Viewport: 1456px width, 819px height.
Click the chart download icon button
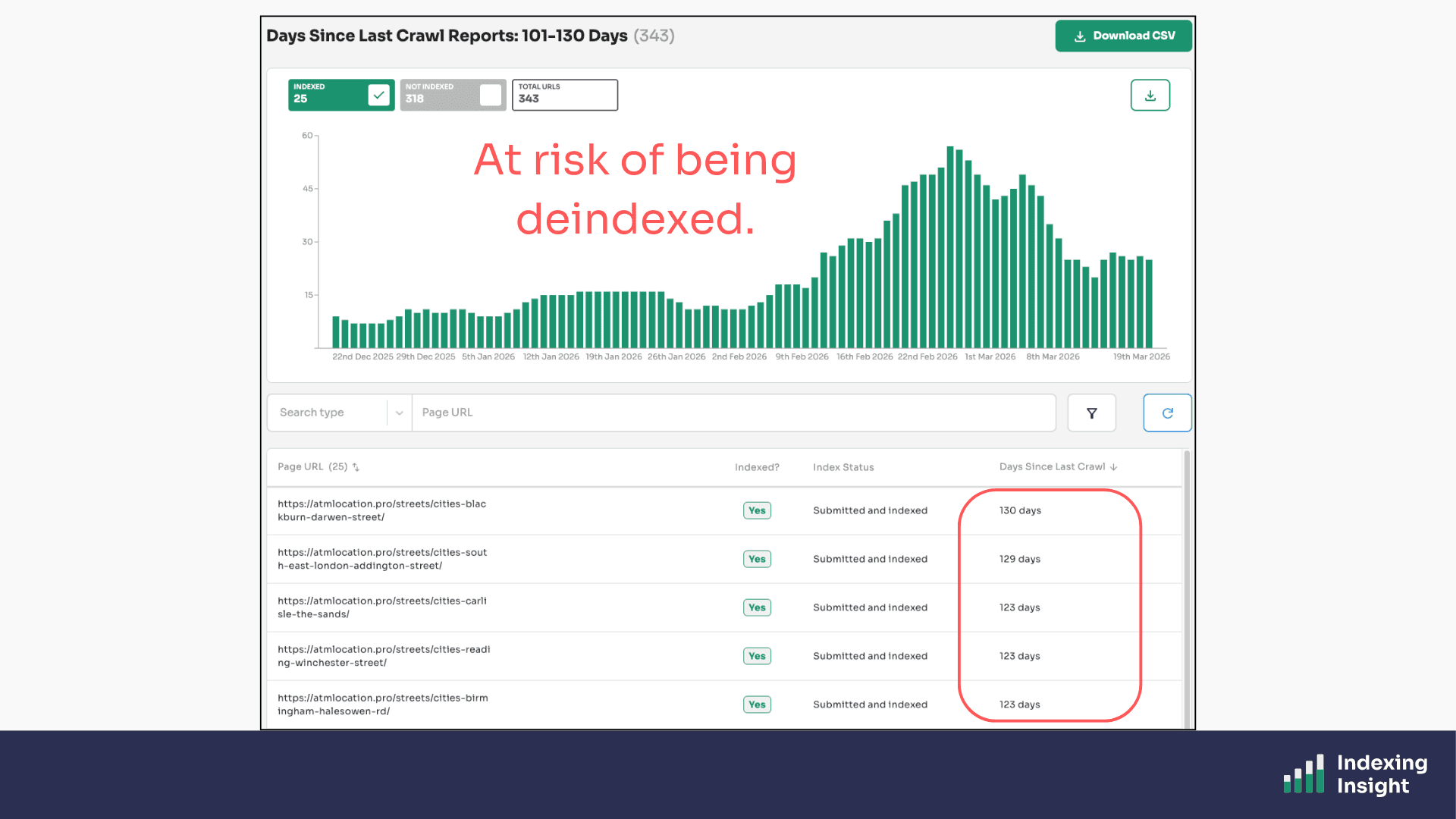(x=1150, y=96)
